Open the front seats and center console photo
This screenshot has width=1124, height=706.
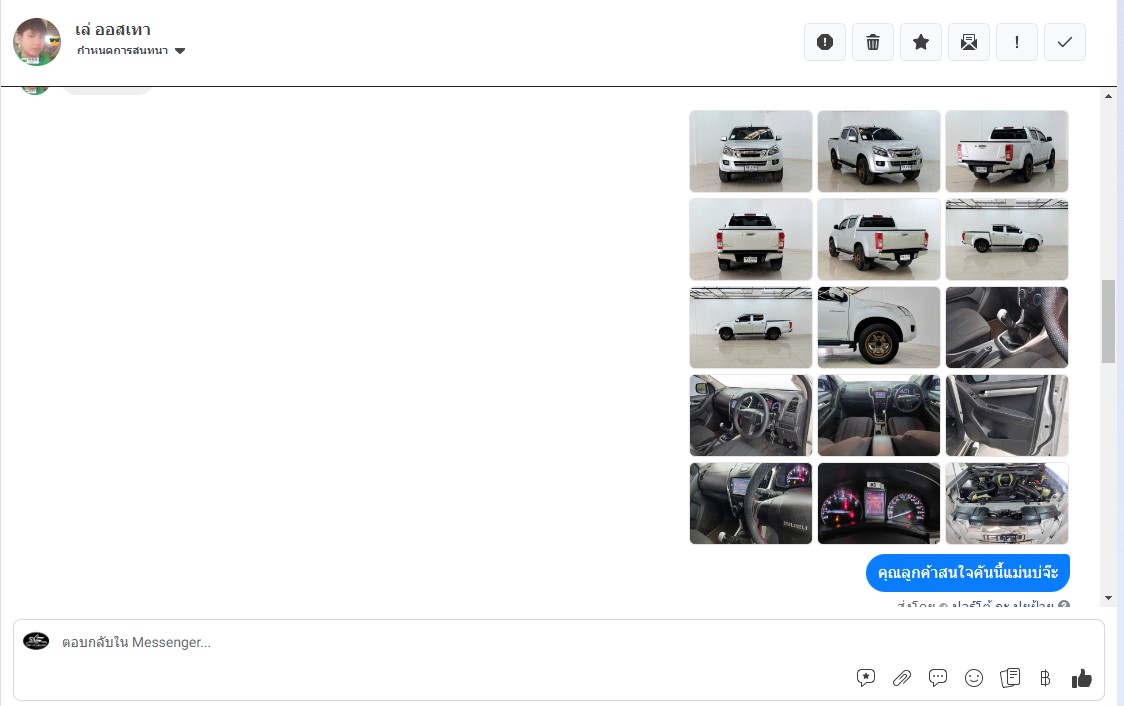pyautogui.click(x=879, y=416)
